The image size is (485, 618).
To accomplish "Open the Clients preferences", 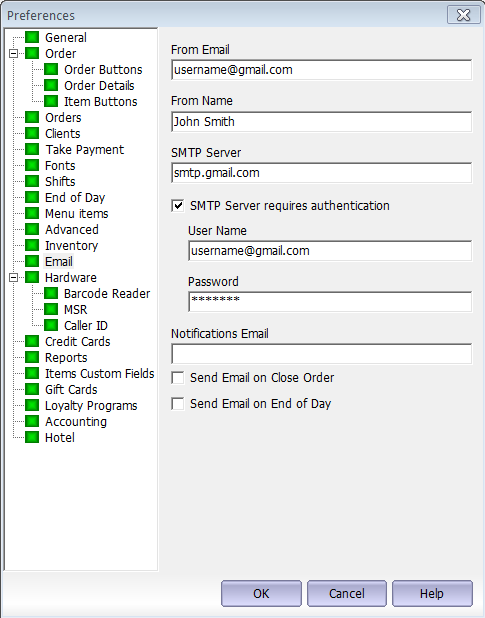I will coord(62,133).
